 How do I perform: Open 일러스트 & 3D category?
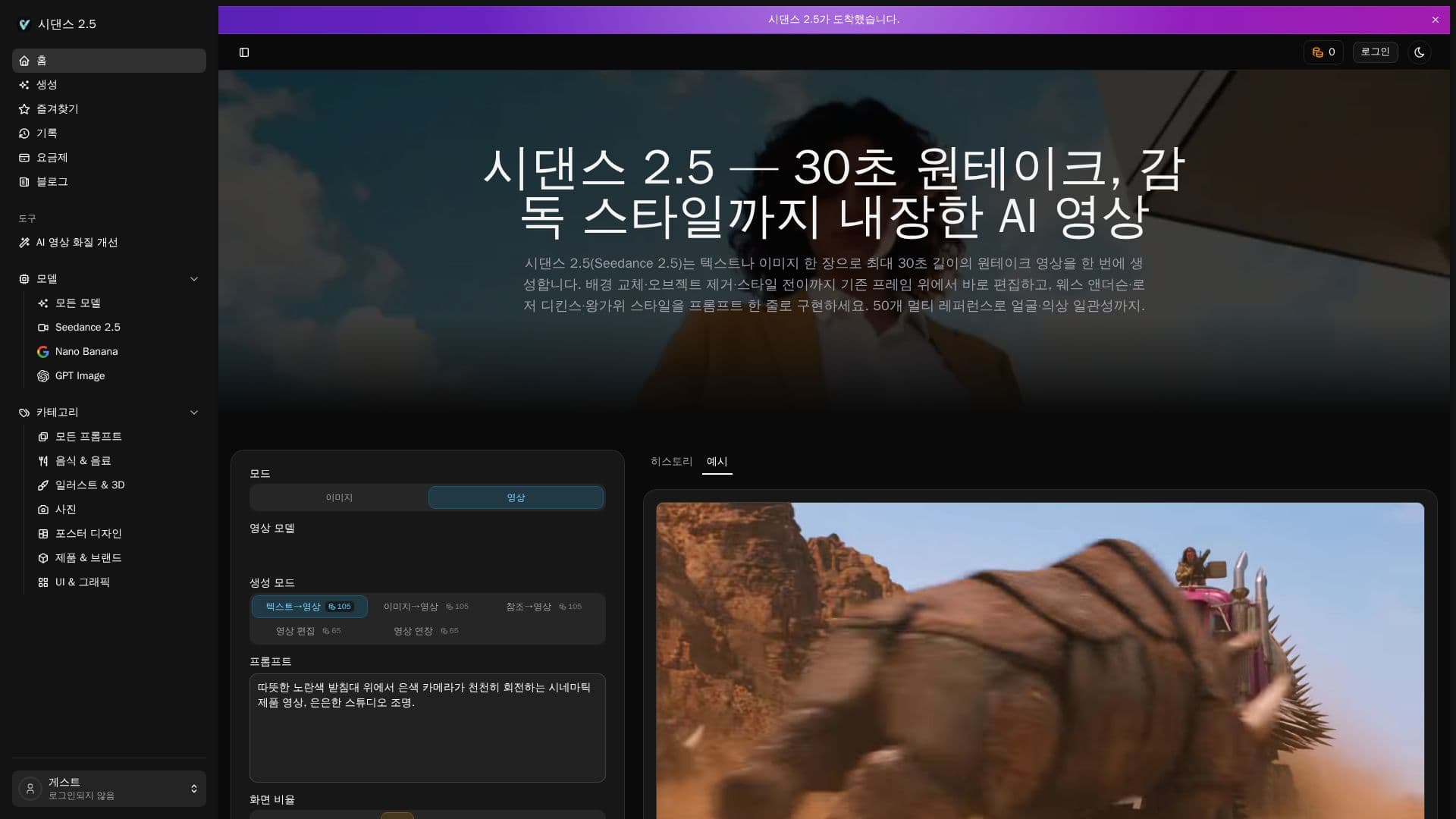pyautogui.click(x=118, y=485)
